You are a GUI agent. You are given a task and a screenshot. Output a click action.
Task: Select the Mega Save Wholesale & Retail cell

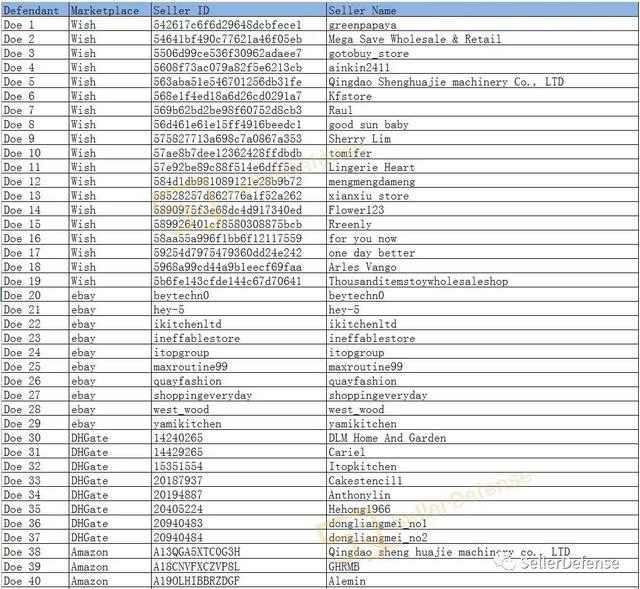click(482, 39)
